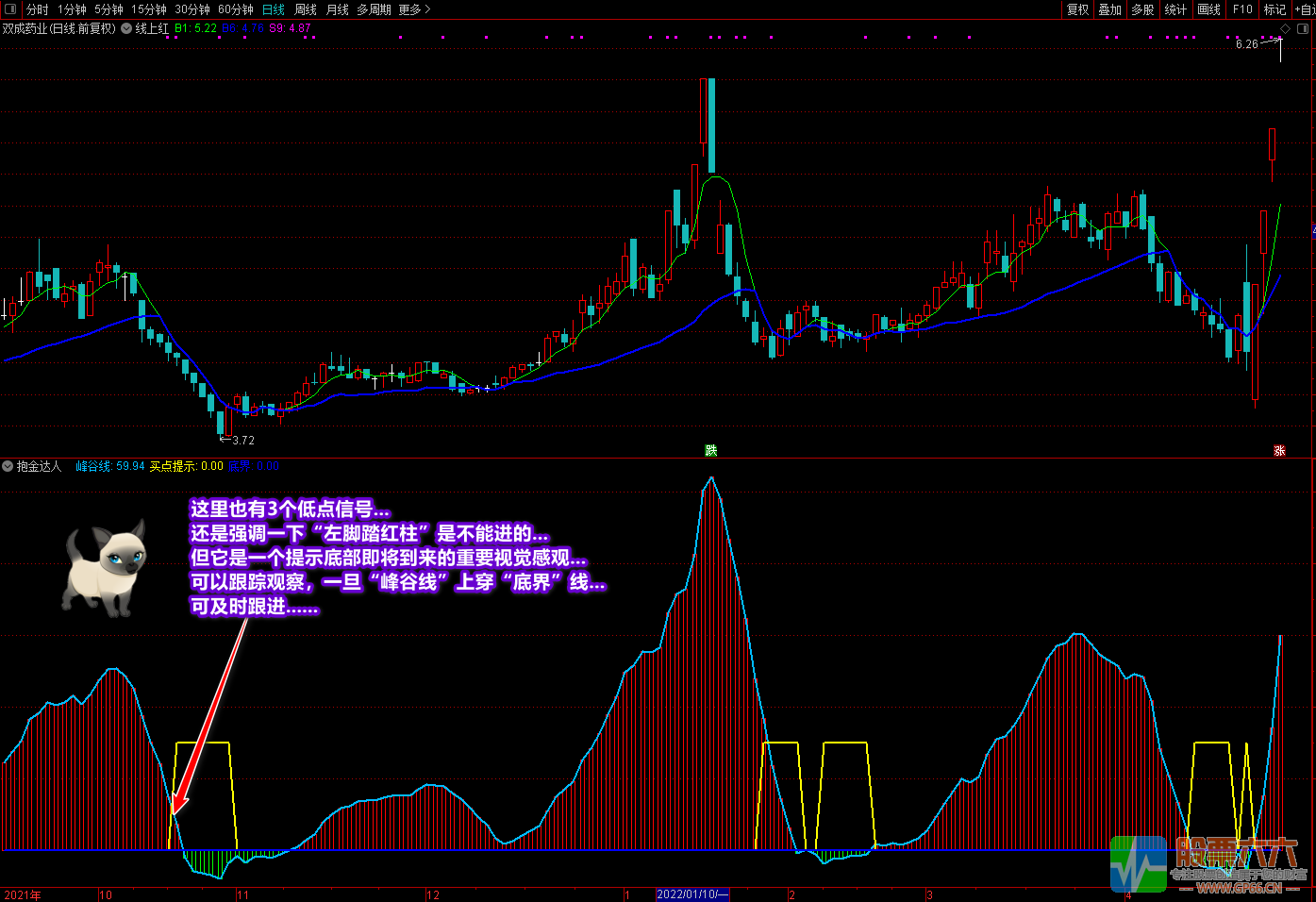Click the 叠加 overlay button
The width and height of the screenshot is (1316, 902).
[1110, 9]
